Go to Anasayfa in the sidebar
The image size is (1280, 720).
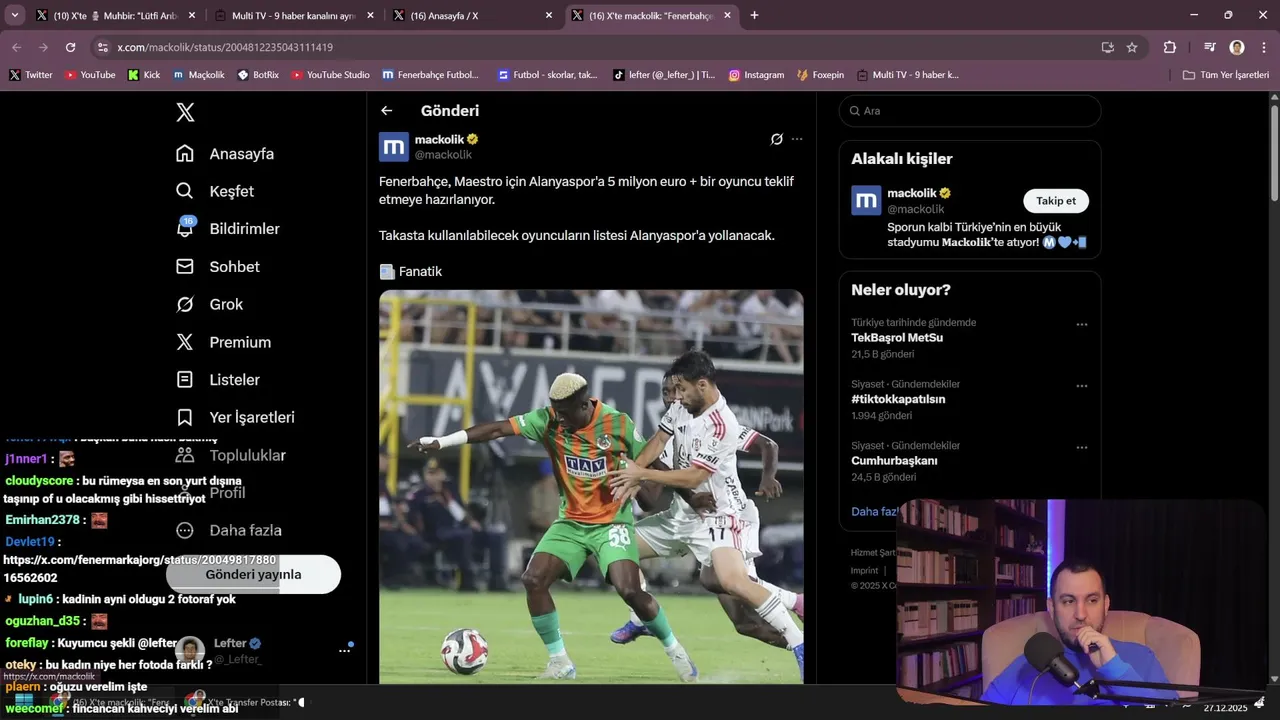225,154
